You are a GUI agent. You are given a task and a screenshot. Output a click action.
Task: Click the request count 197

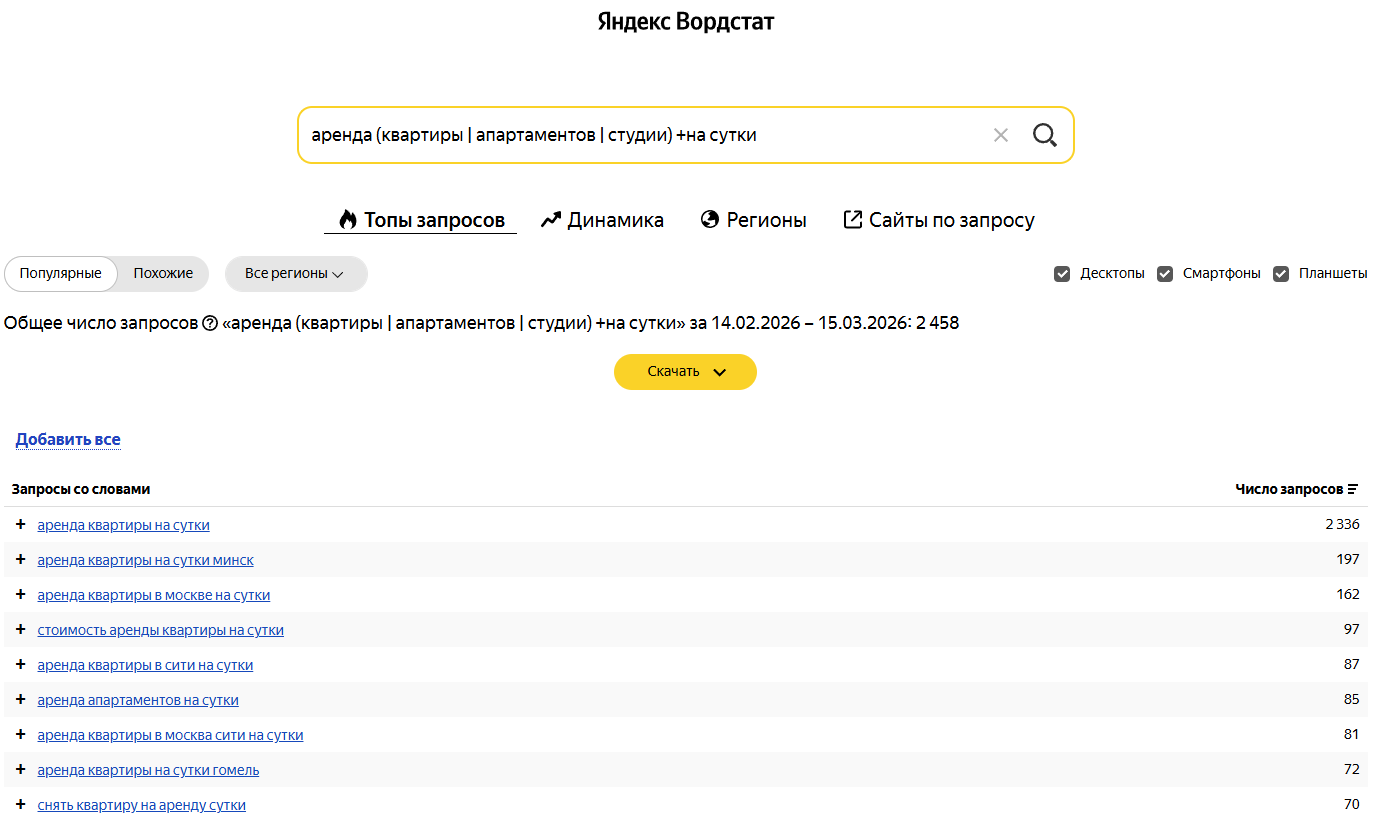1348,560
